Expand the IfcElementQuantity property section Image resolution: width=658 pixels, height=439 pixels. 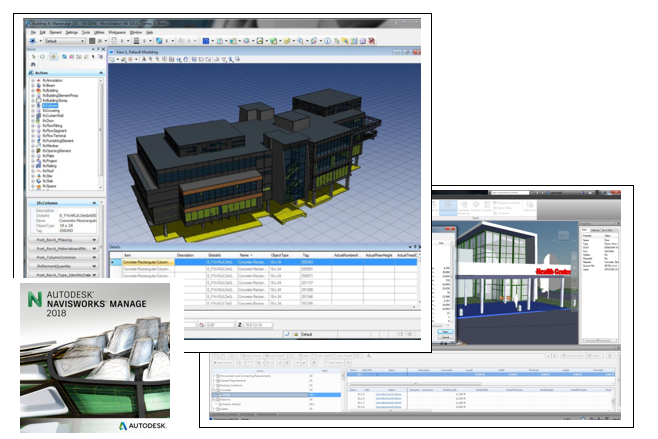94,266
